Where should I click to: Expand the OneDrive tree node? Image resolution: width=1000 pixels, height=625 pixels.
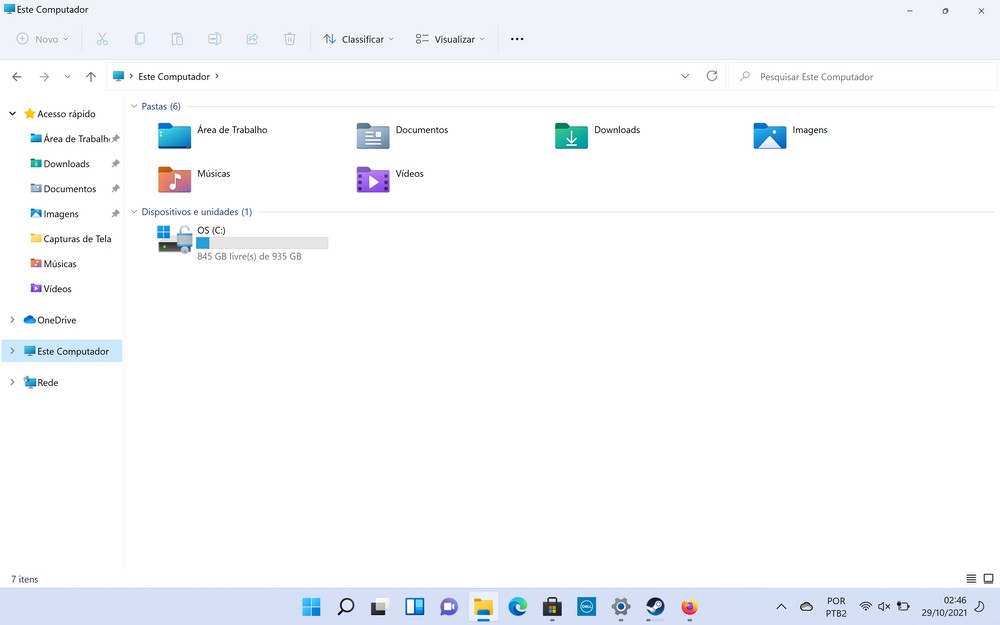point(12,320)
